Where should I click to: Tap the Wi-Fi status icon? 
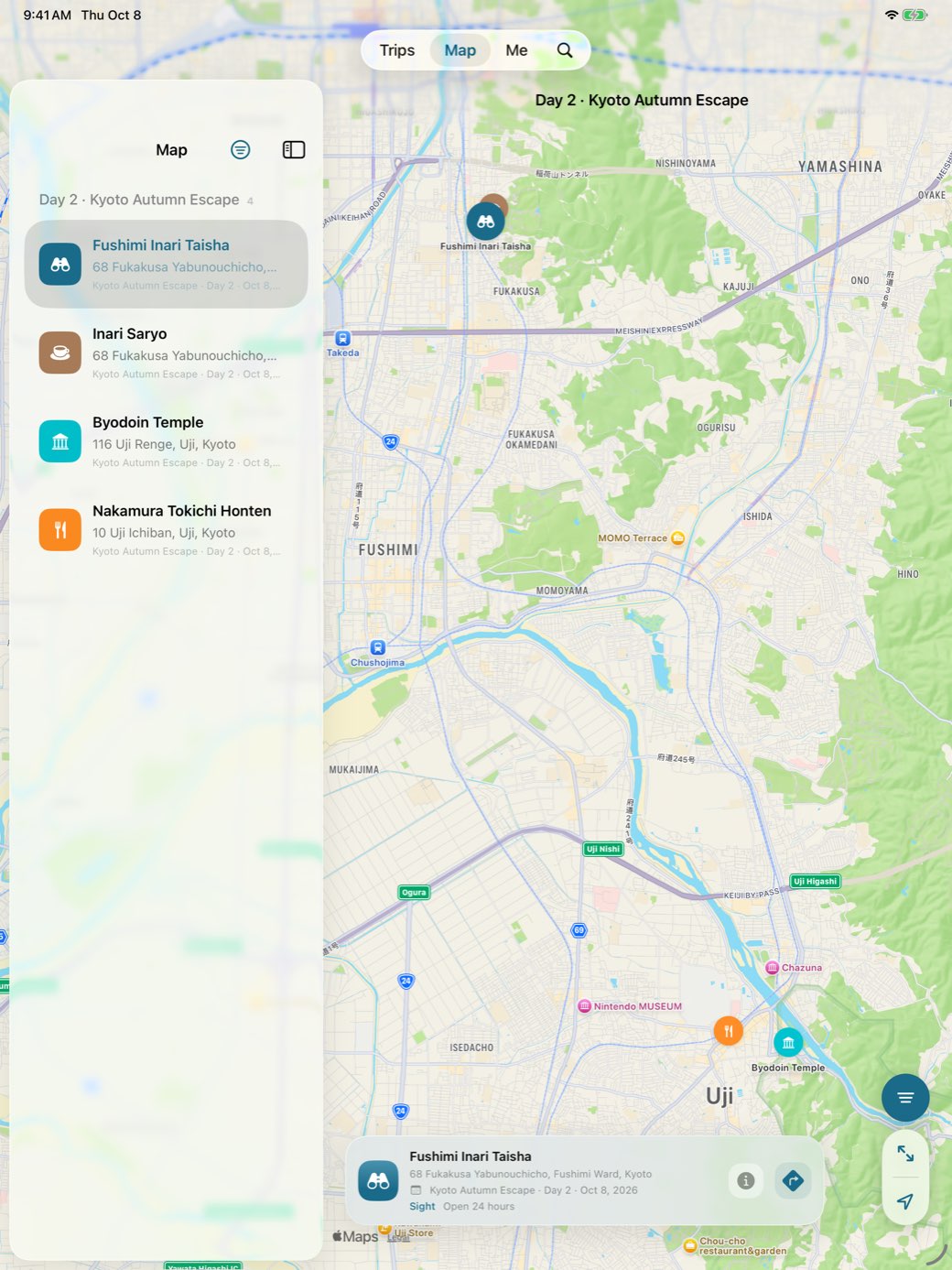pos(891,15)
